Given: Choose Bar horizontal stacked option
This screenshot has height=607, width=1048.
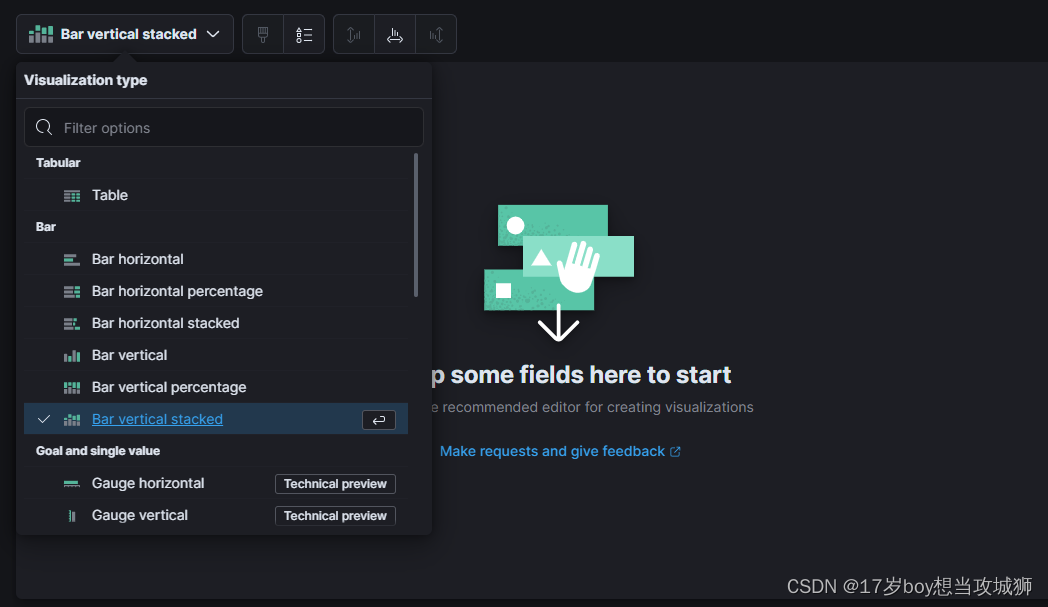Looking at the screenshot, I should [216, 324].
